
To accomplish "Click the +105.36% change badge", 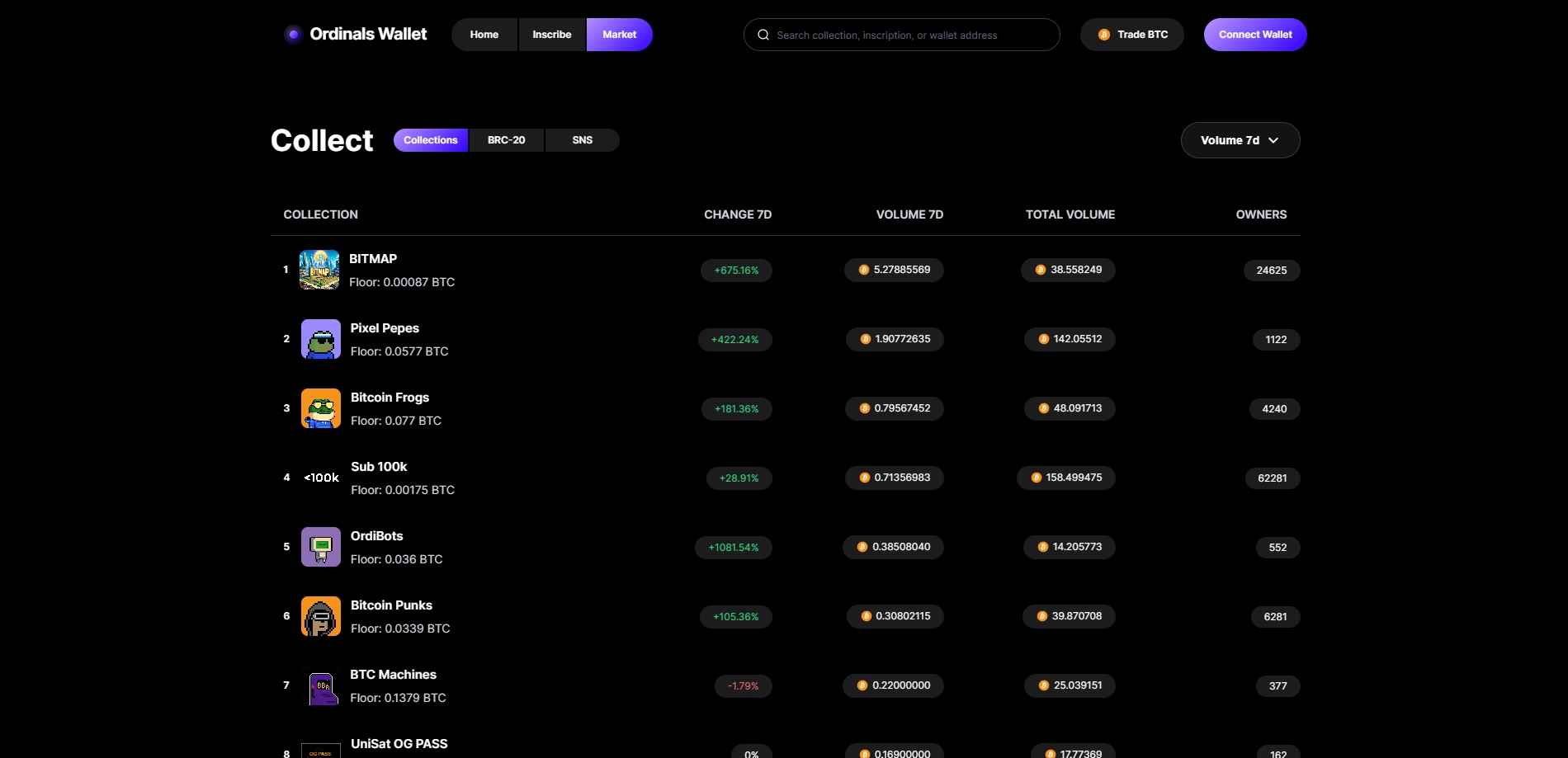I will click(x=736, y=616).
